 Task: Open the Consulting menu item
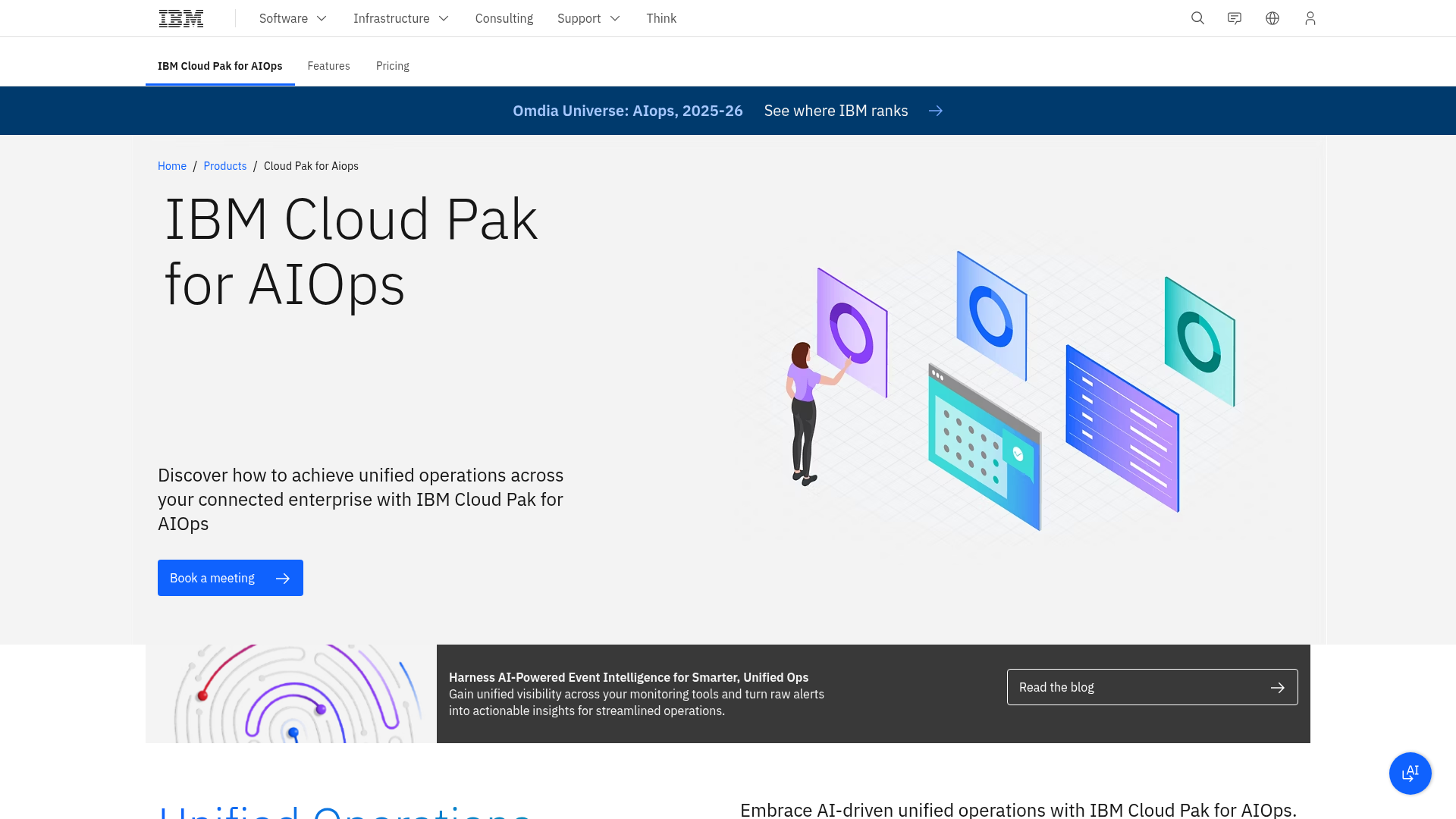(504, 18)
